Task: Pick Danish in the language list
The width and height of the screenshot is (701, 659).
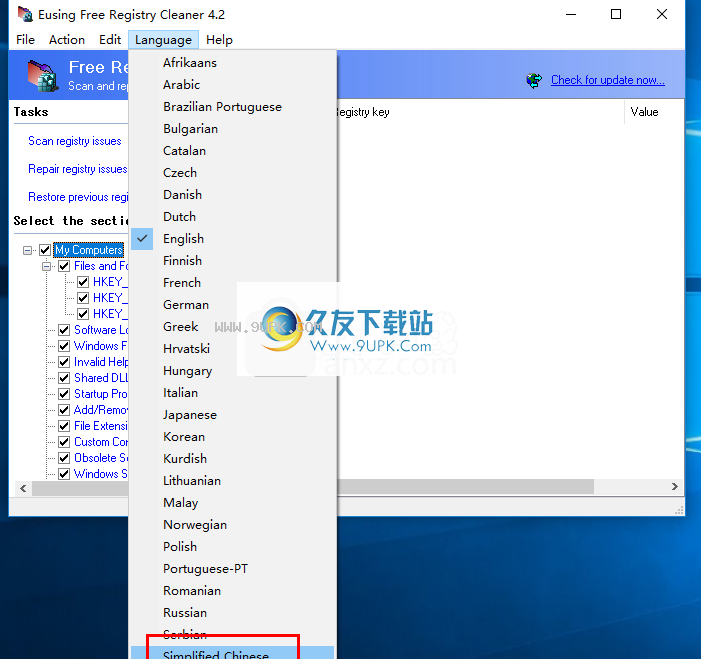Action: click(232, 194)
